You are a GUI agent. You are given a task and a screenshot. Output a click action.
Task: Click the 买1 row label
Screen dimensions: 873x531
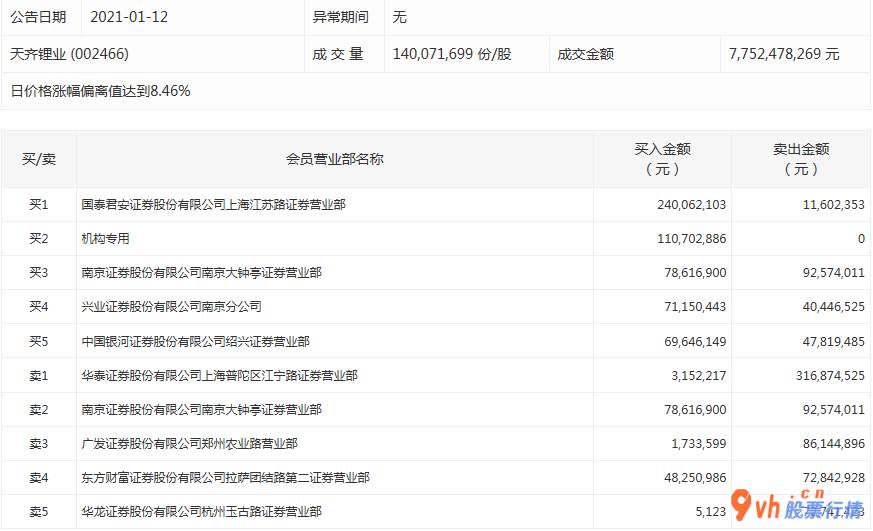39,205
